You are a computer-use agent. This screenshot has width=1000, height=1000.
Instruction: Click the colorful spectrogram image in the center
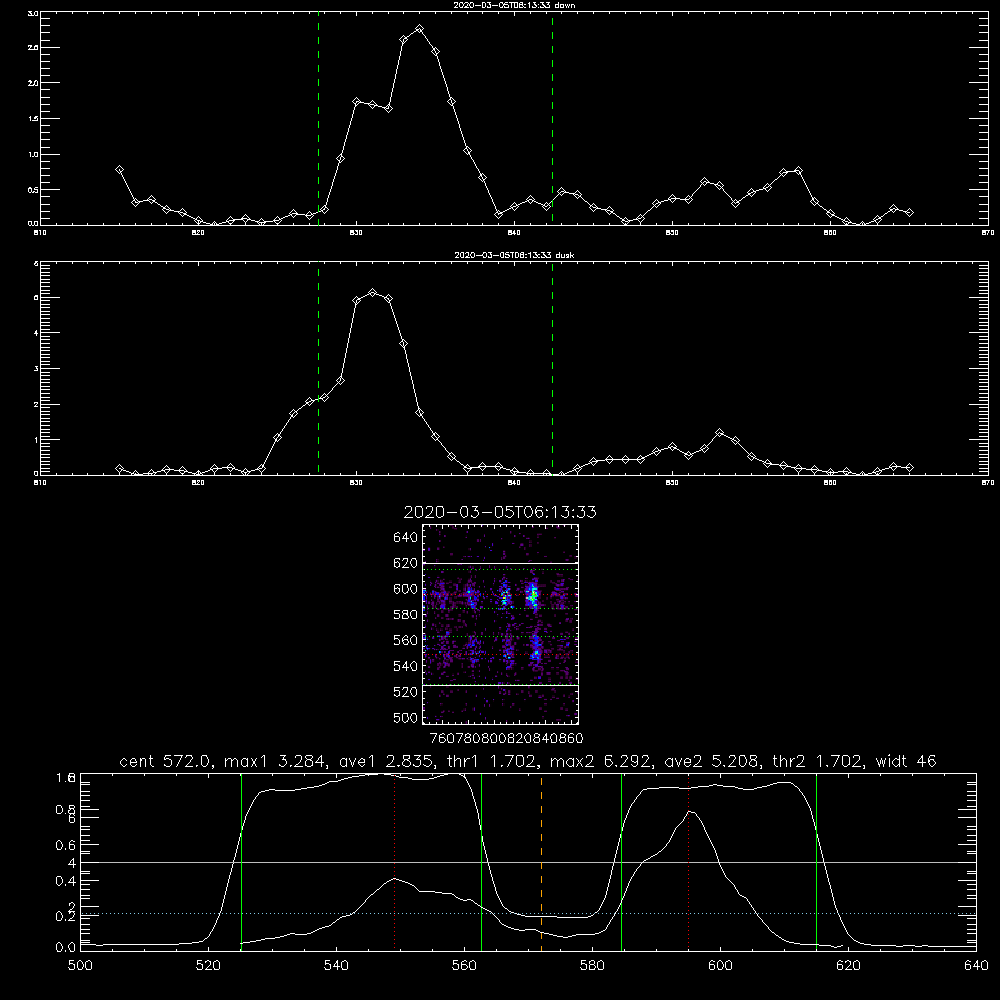pyautogui.click(x=500, y=624)
